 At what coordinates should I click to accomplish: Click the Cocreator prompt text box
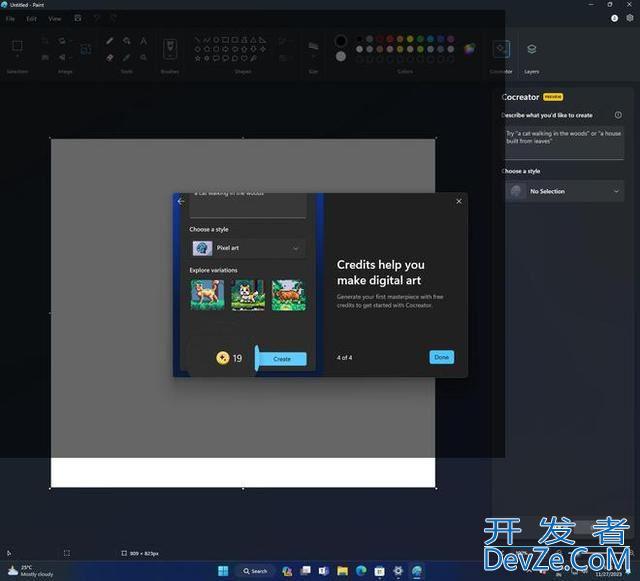[564, 143]
